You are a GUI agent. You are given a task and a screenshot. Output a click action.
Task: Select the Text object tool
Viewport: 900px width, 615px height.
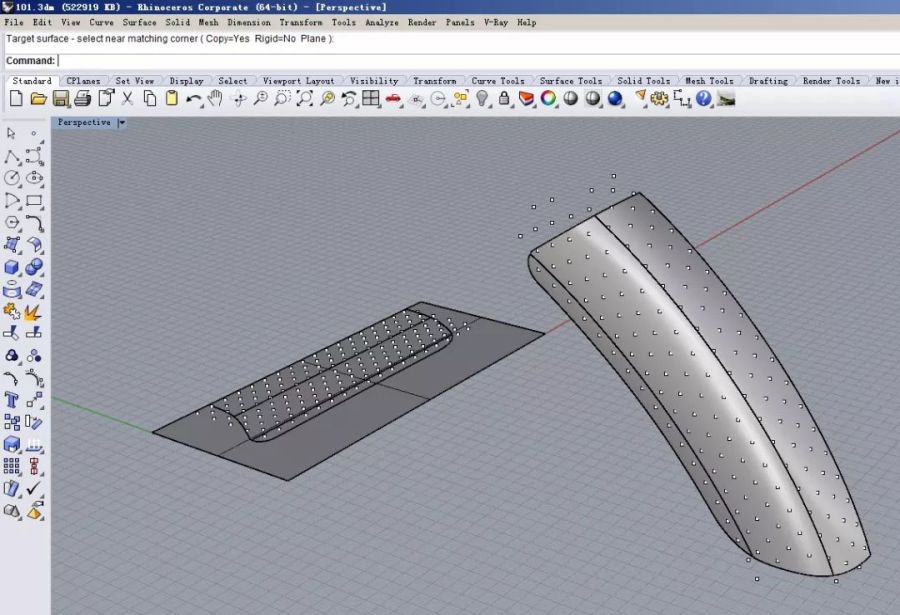tap(12, 400)
